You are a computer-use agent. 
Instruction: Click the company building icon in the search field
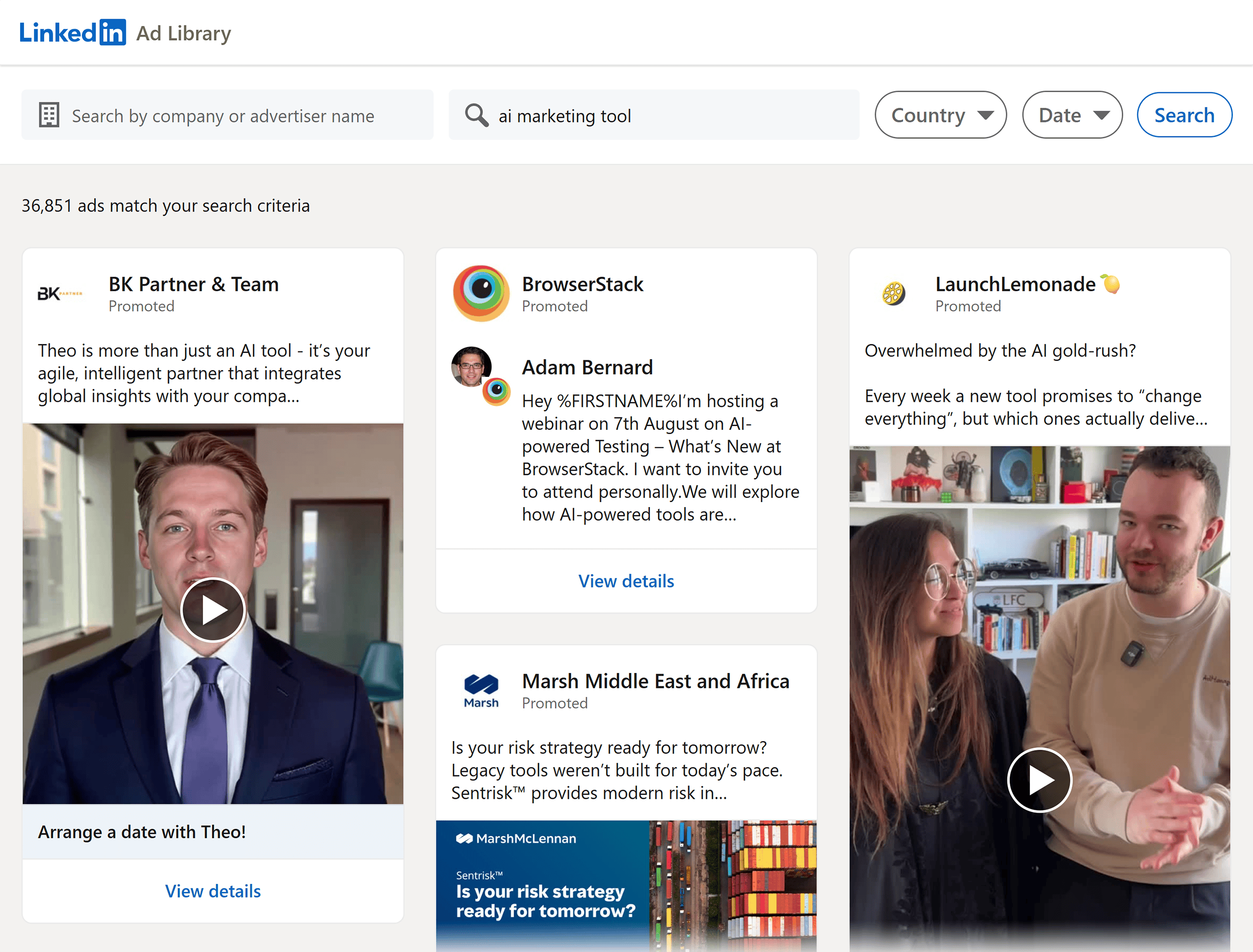[x=49, y=115]
